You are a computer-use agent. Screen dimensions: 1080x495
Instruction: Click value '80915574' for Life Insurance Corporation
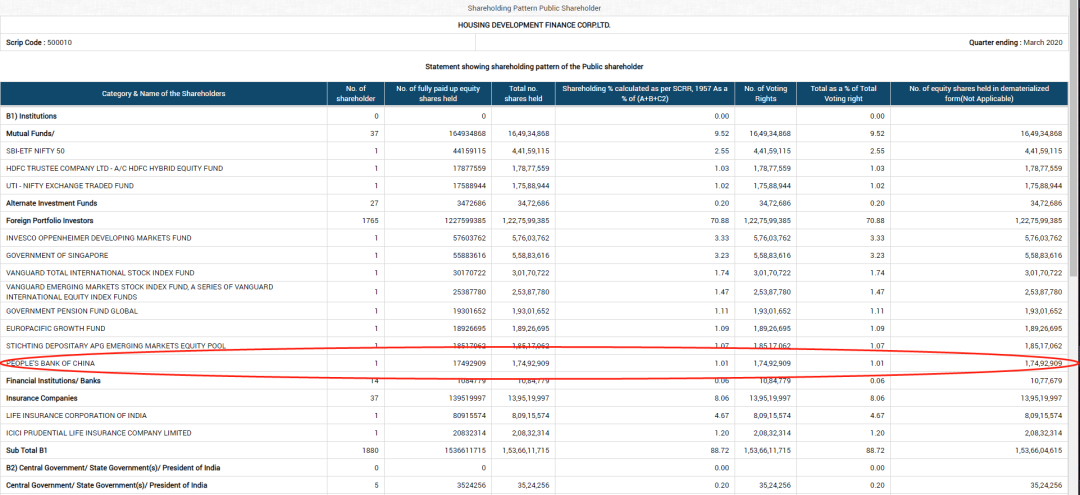472,416
